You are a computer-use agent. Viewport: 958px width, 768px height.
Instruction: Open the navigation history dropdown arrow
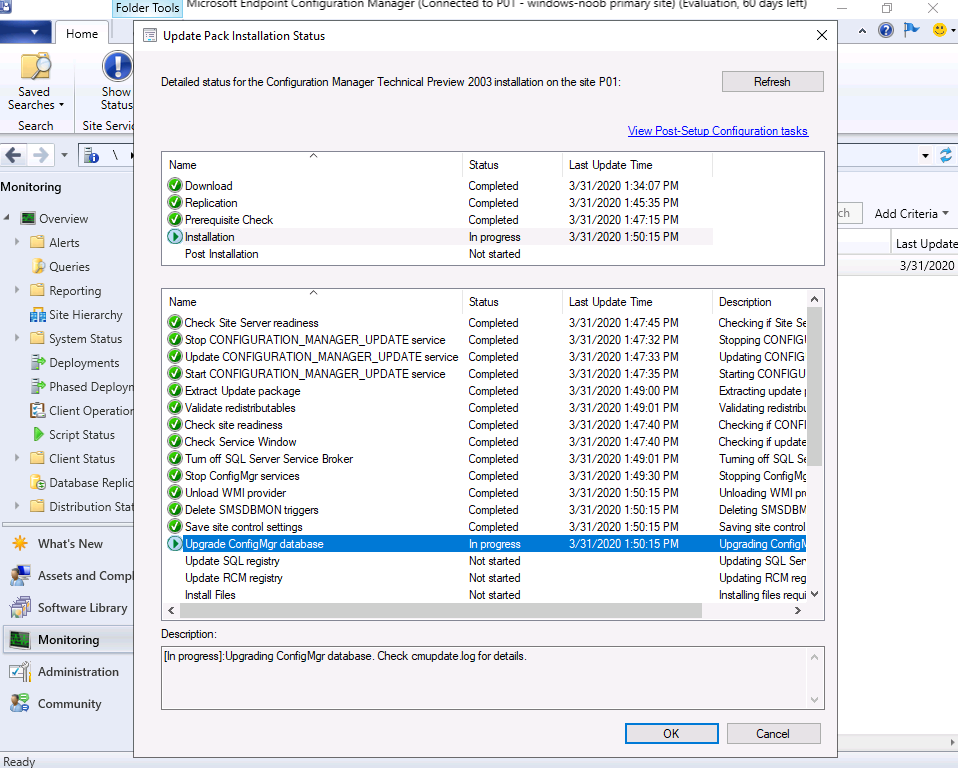(x=64, y=155)
